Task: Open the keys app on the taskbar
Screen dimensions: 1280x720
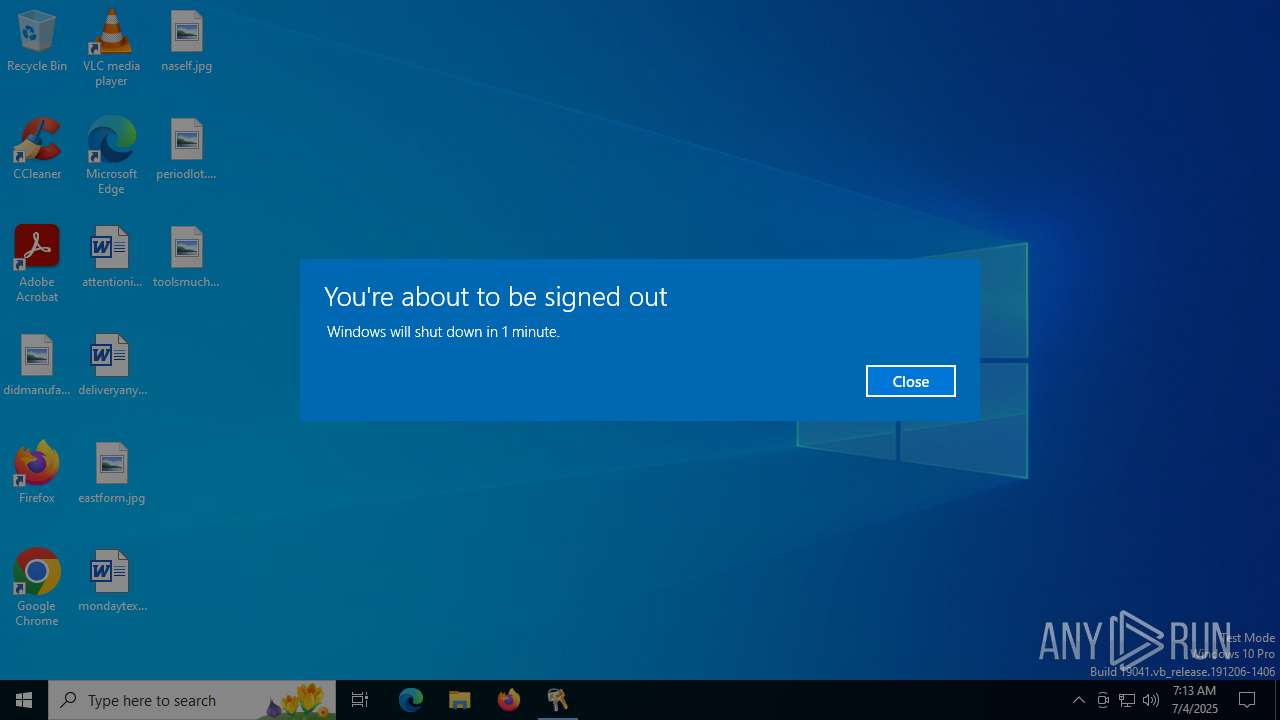Action: coord(557,700)
